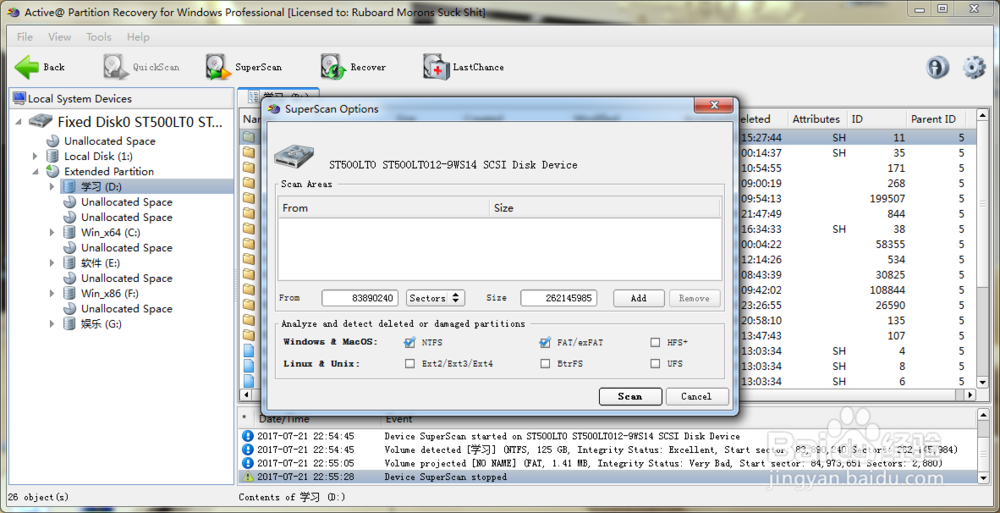
Task: Select the 软件 (E:) volume
Action: tap(100, 263)
